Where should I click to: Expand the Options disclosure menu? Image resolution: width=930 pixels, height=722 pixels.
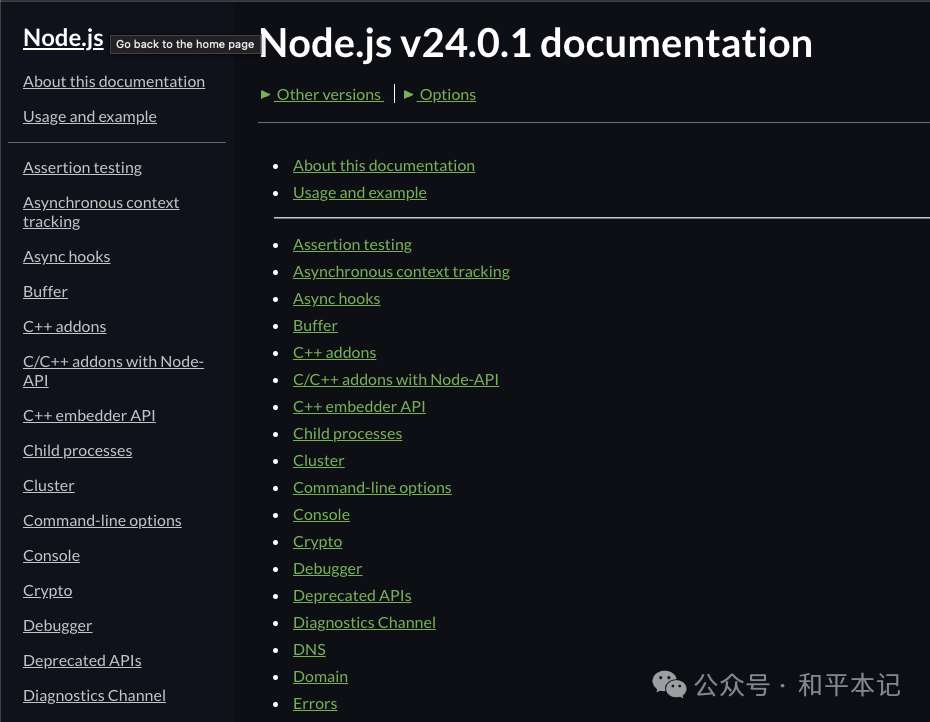coord(439,95)
